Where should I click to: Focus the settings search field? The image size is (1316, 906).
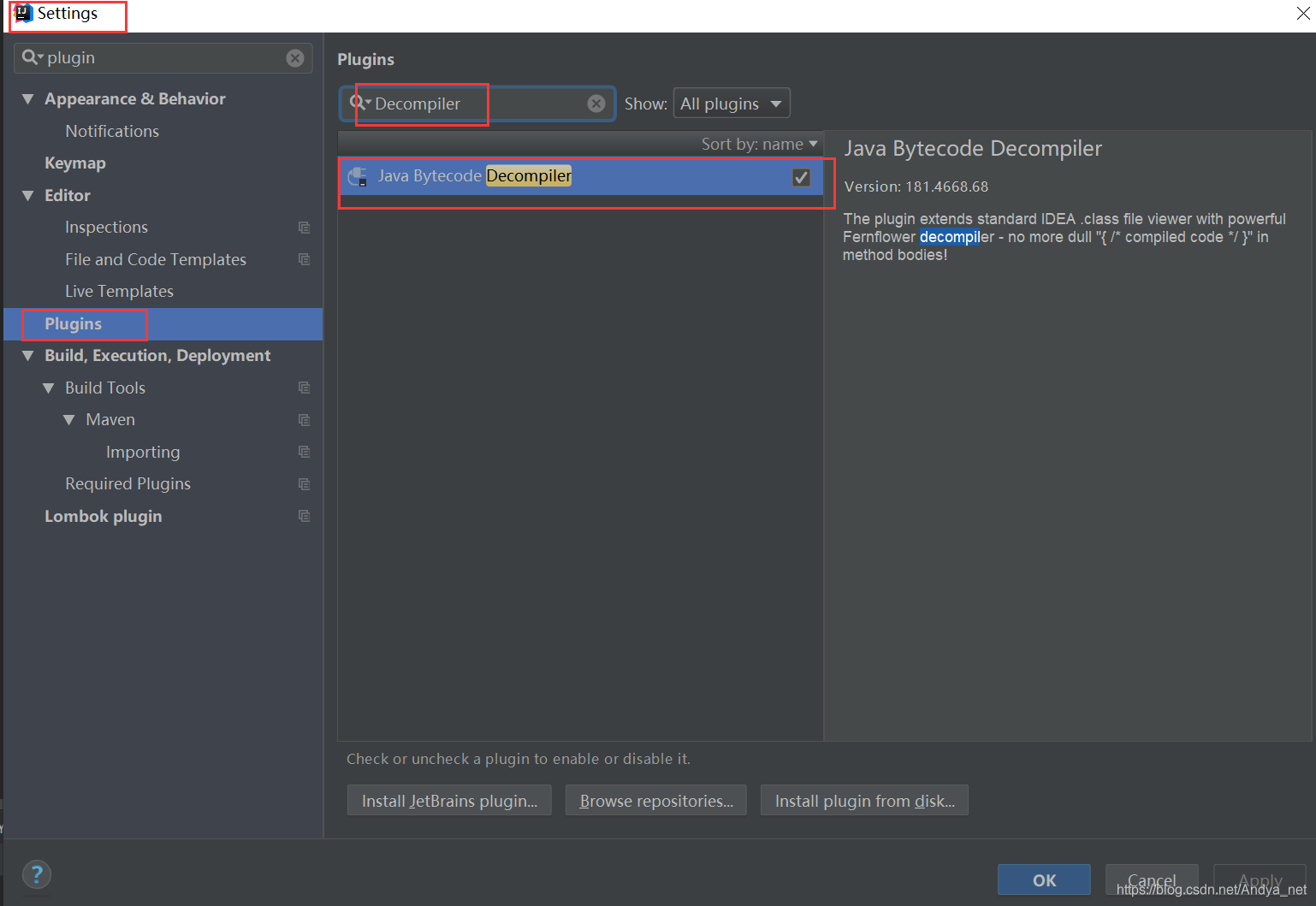click(163, 58)
